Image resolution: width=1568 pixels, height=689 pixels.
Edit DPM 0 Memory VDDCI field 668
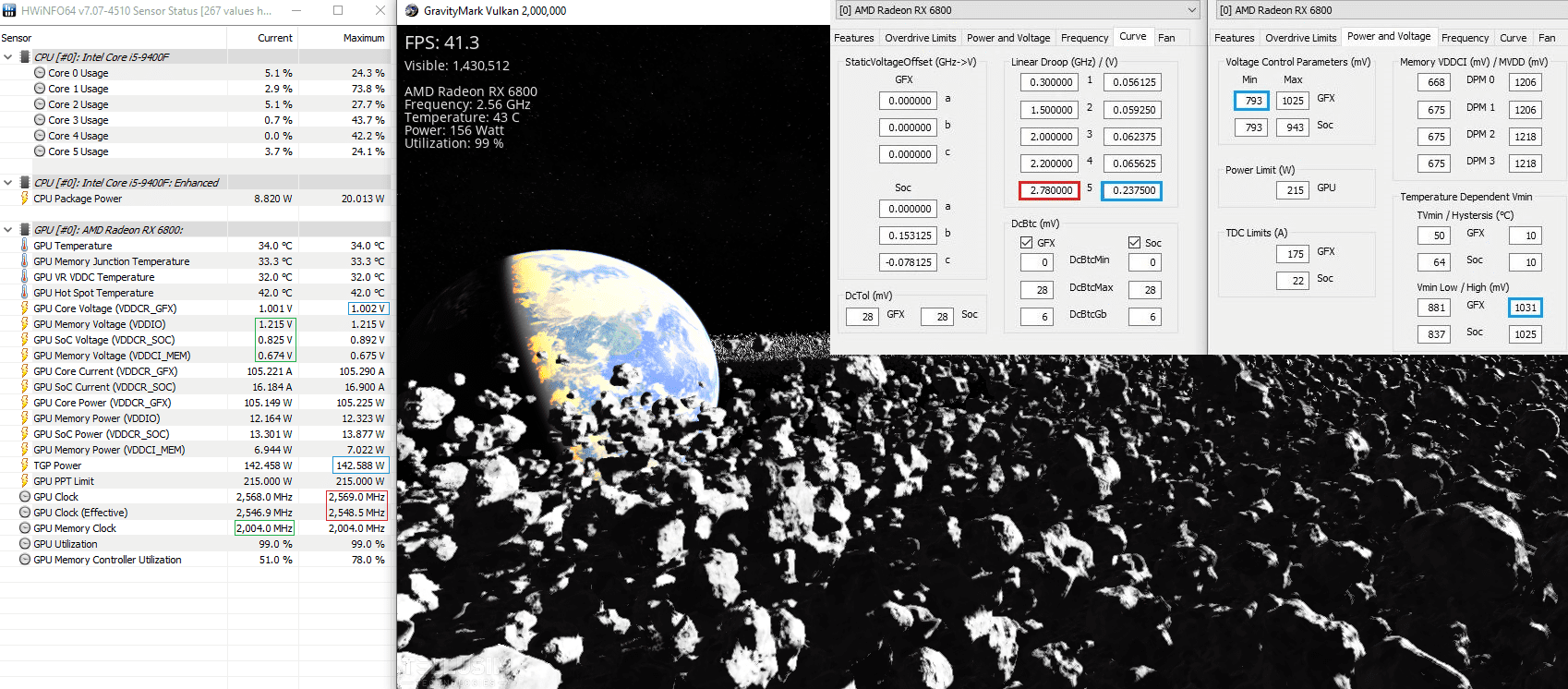[1433, 82]
